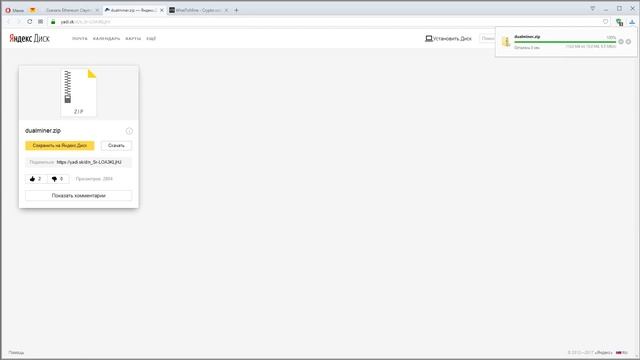Click the Yandex search field
This screenshot has height=360, width=640.
point(487,38)
